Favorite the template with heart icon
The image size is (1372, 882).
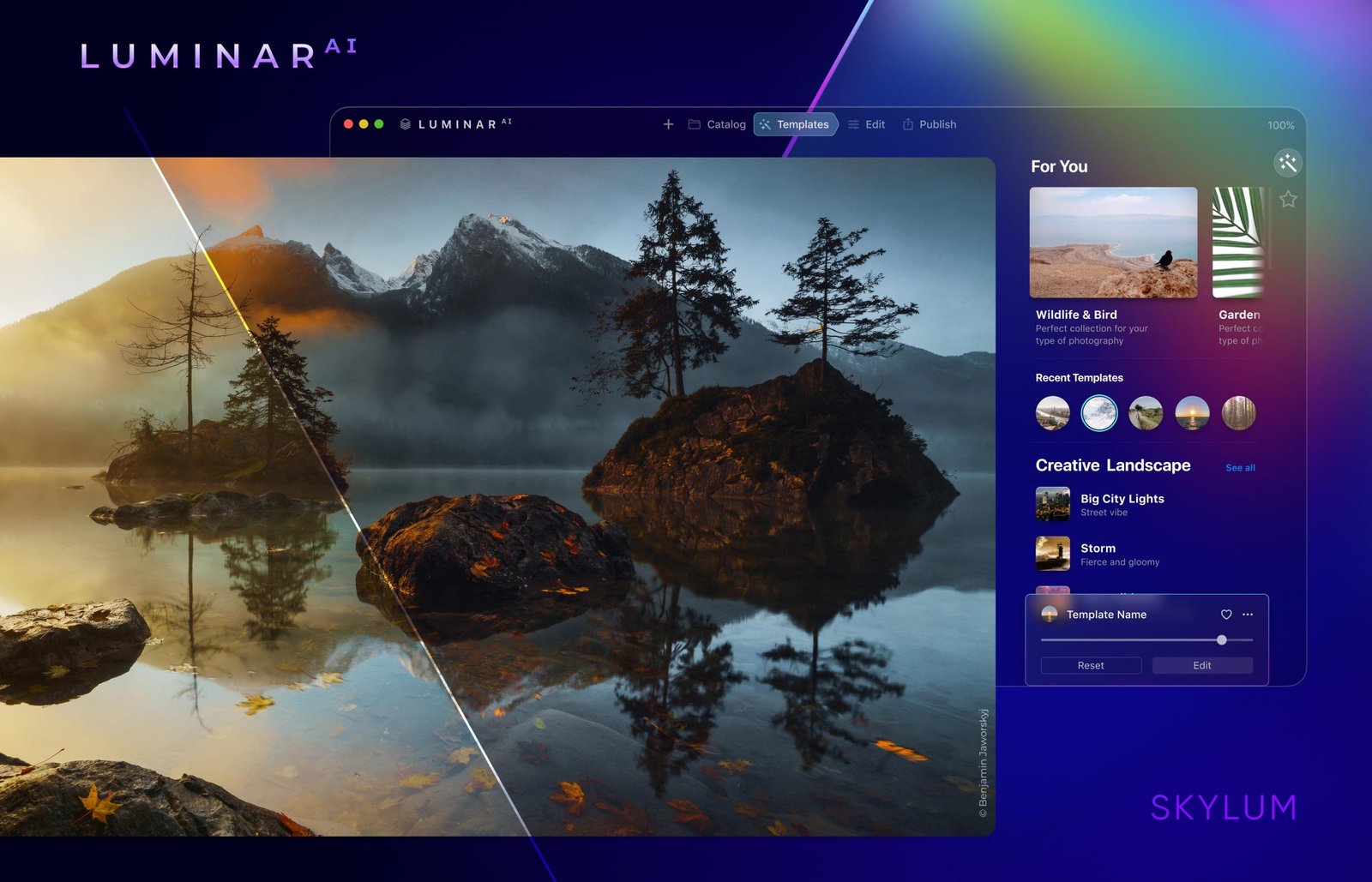click(1226, 615)
